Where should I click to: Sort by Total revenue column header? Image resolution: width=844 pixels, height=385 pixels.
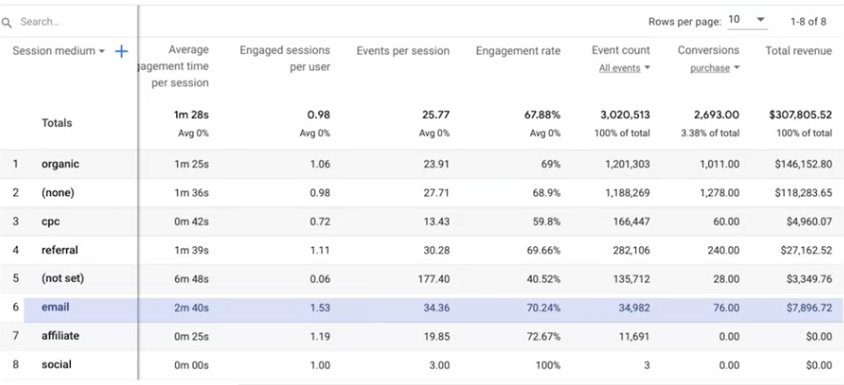click(x=799, y=51)
